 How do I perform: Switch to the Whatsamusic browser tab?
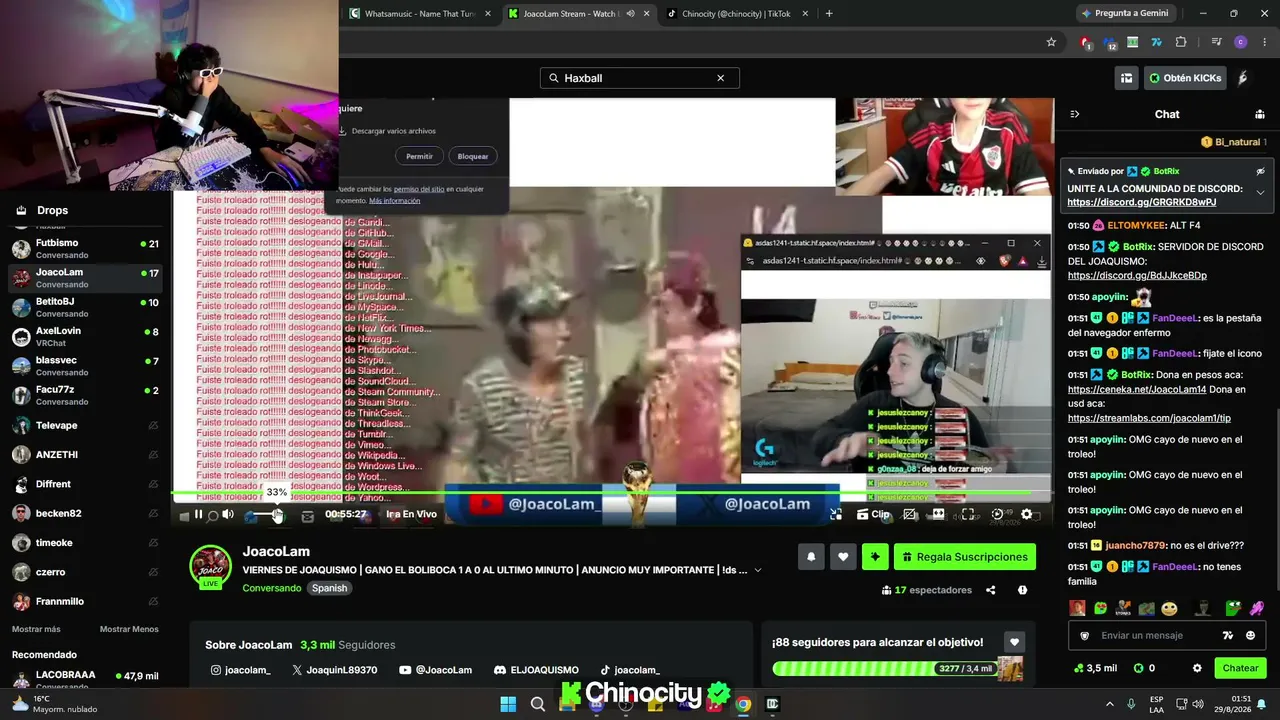click(420, 14)
